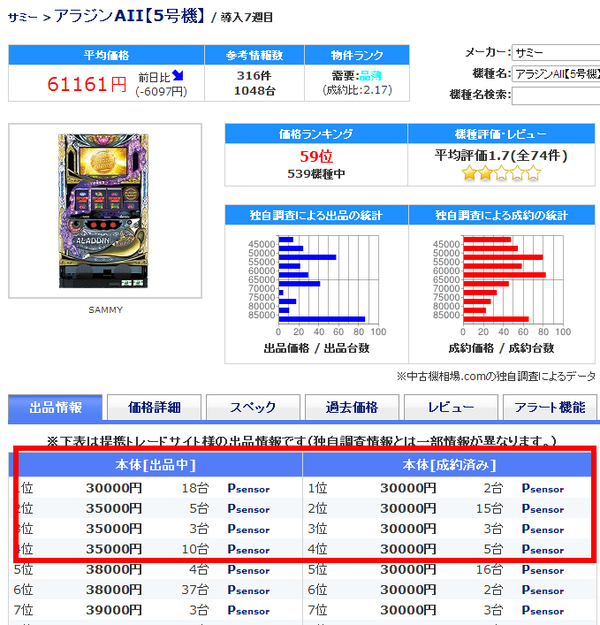Click the 本体[出品中] table header

(x=155, y=465)
